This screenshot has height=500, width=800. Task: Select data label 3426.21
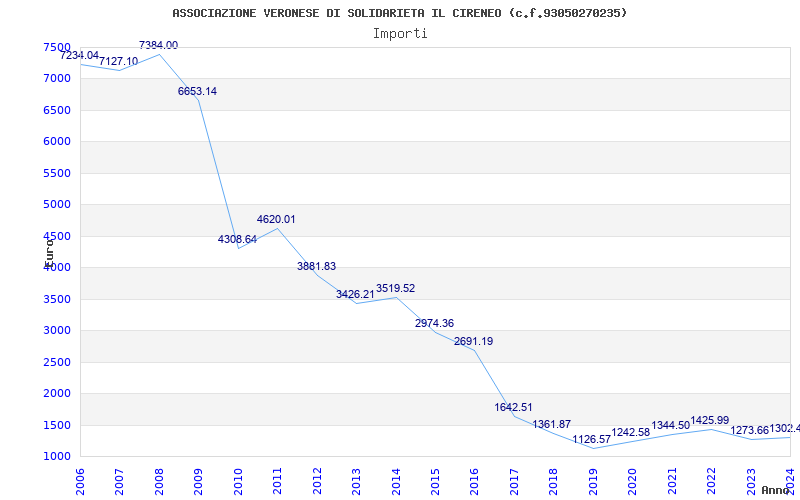(x=355, y=294)
